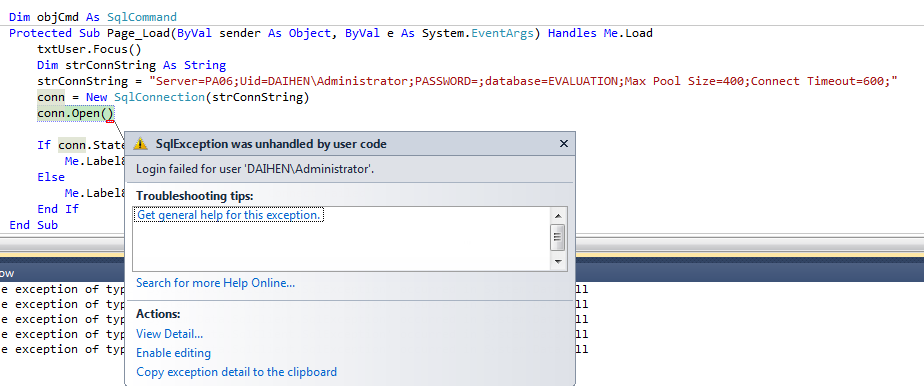Click the 'Troubleshooting tips:' heading
This screenshot has height=386, width=924.
coord(194,196)
